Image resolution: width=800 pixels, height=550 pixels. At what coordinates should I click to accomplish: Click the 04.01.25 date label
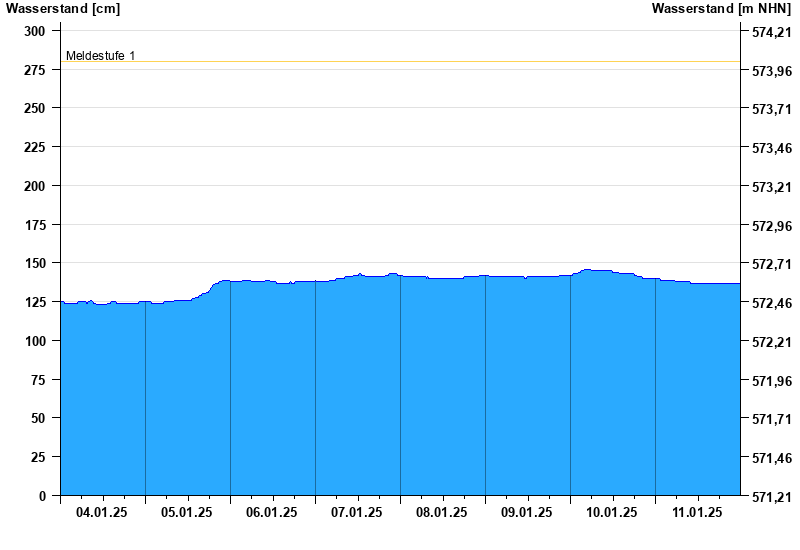pos(103,513)
